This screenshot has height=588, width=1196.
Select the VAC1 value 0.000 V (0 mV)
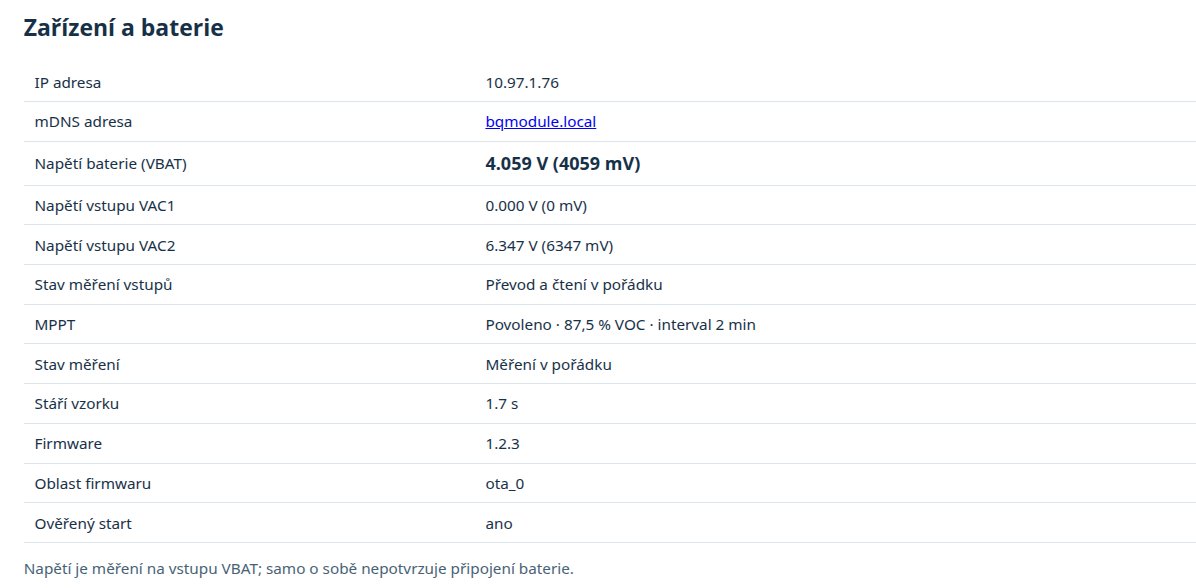pyautogui.click(x=536, y=206)
